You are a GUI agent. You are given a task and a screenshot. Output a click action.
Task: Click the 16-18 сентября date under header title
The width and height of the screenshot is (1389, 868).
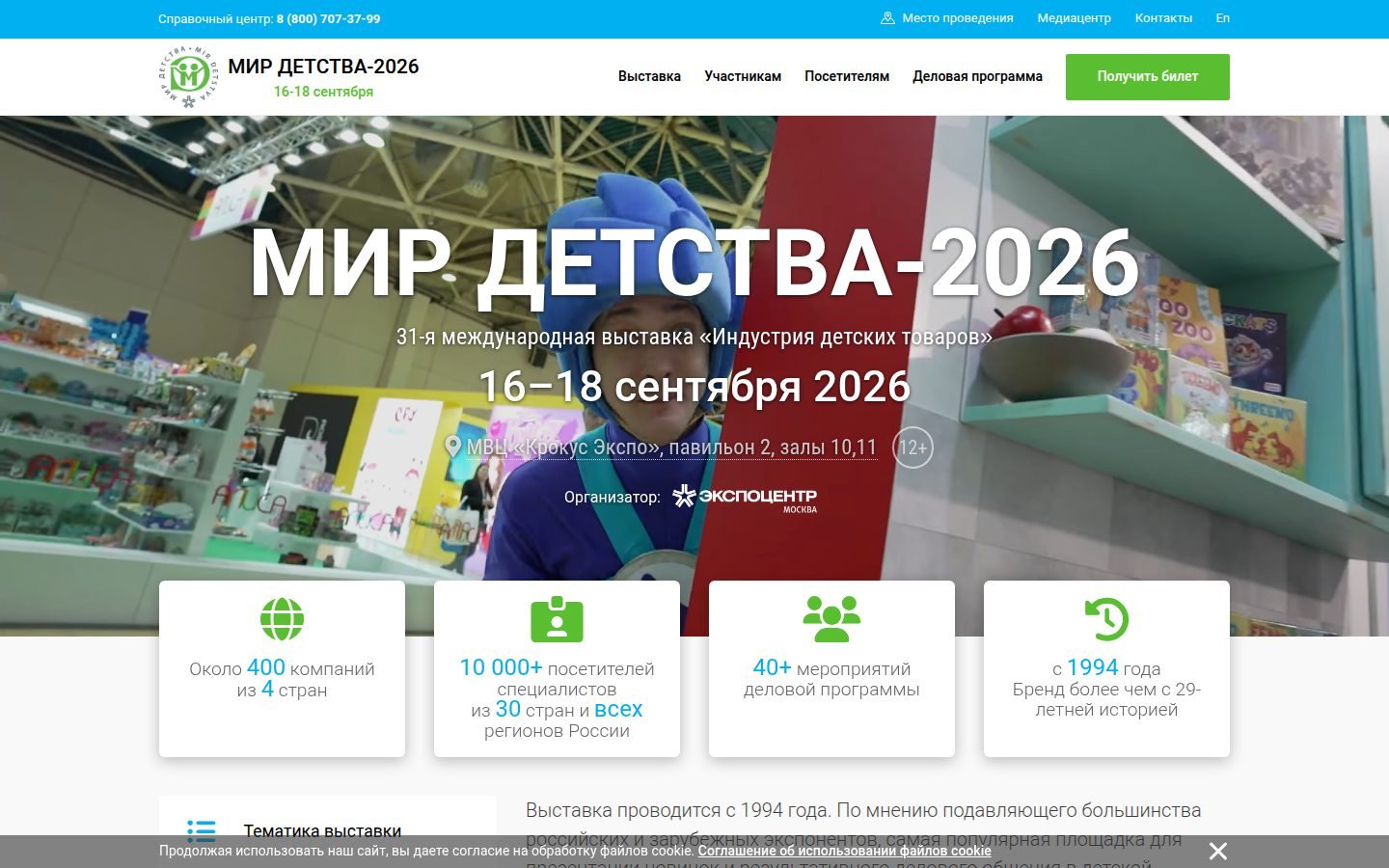tap(323, 92)
